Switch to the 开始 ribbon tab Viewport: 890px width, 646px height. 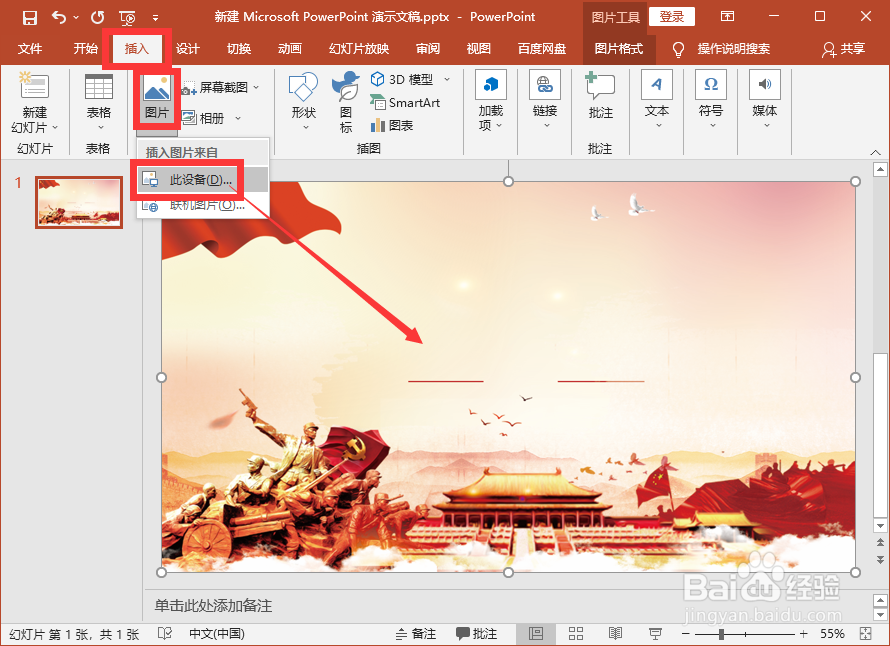coord(85,49)
